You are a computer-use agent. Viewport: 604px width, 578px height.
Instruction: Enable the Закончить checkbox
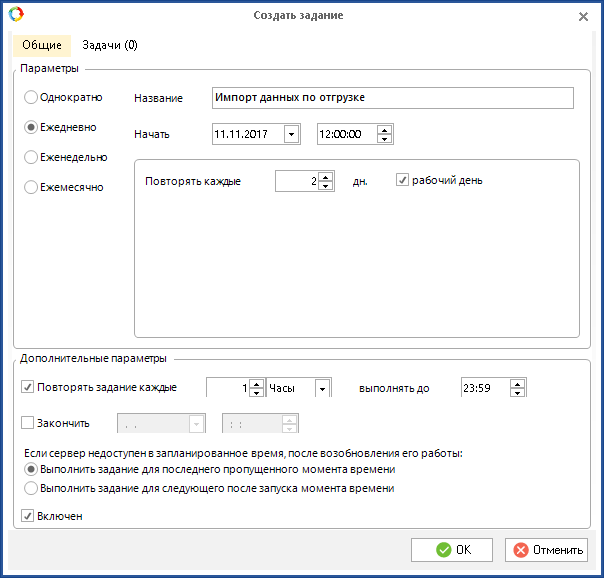tap(28, 423)
